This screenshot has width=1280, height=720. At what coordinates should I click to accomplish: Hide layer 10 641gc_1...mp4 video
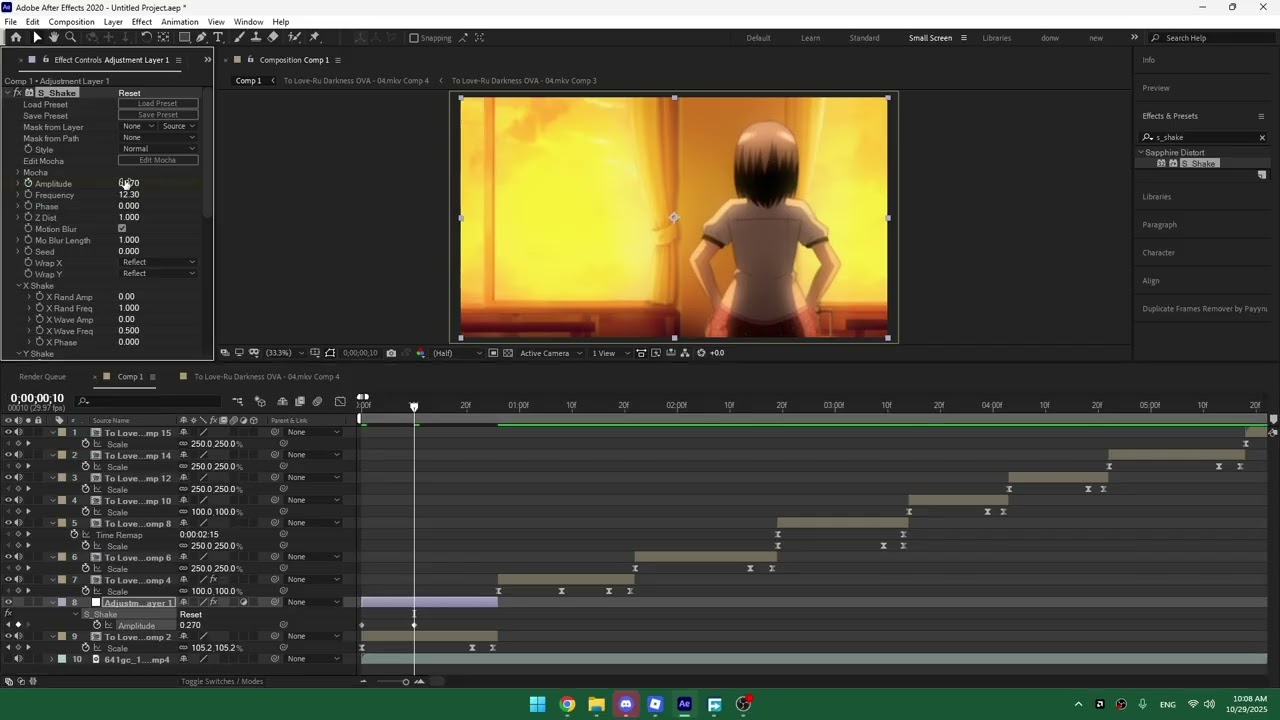[x=8, y=659]
